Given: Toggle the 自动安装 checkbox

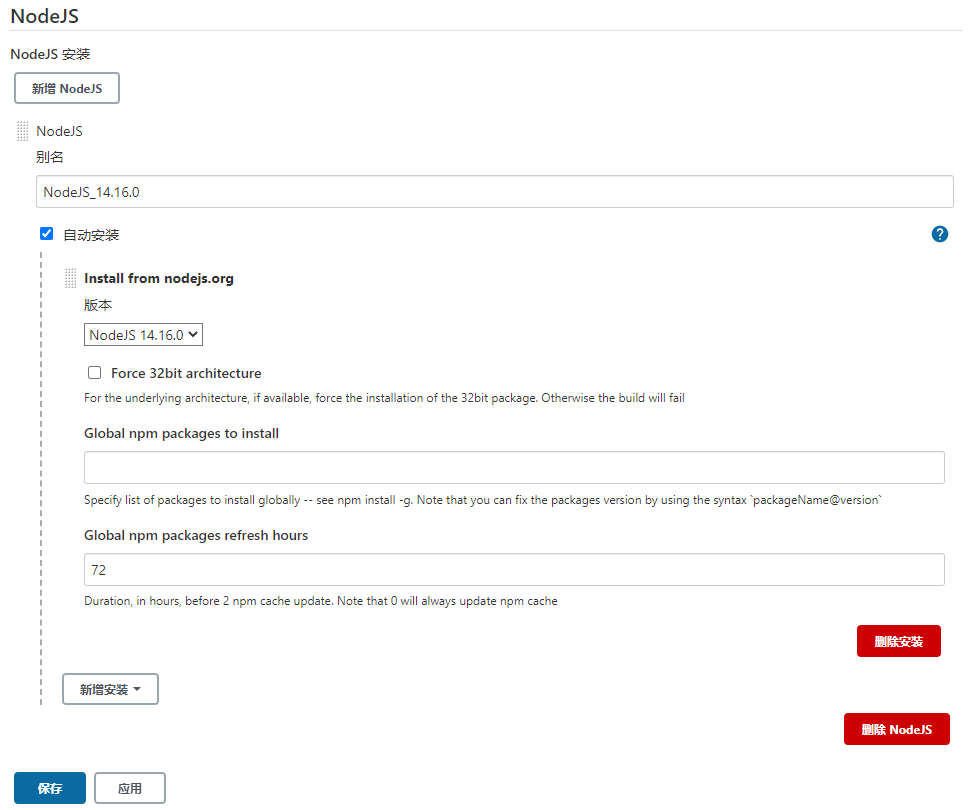Looking at the screenshot, I should pos(46,234).
